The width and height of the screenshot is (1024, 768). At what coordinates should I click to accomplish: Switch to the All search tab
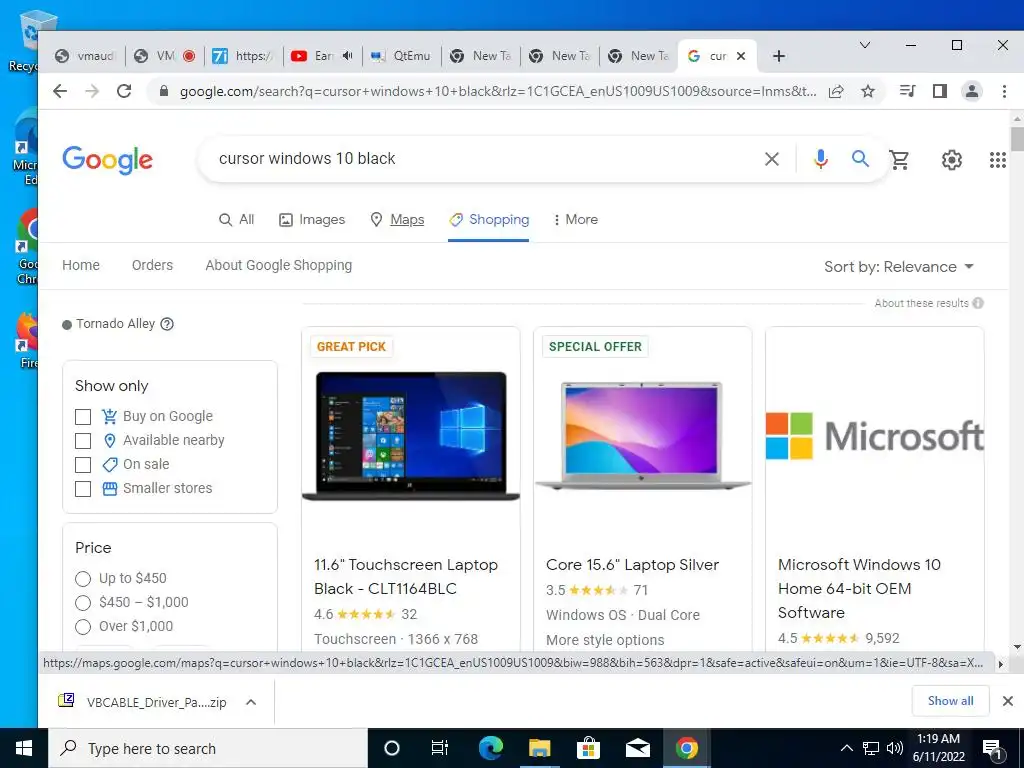pos(236,219)
